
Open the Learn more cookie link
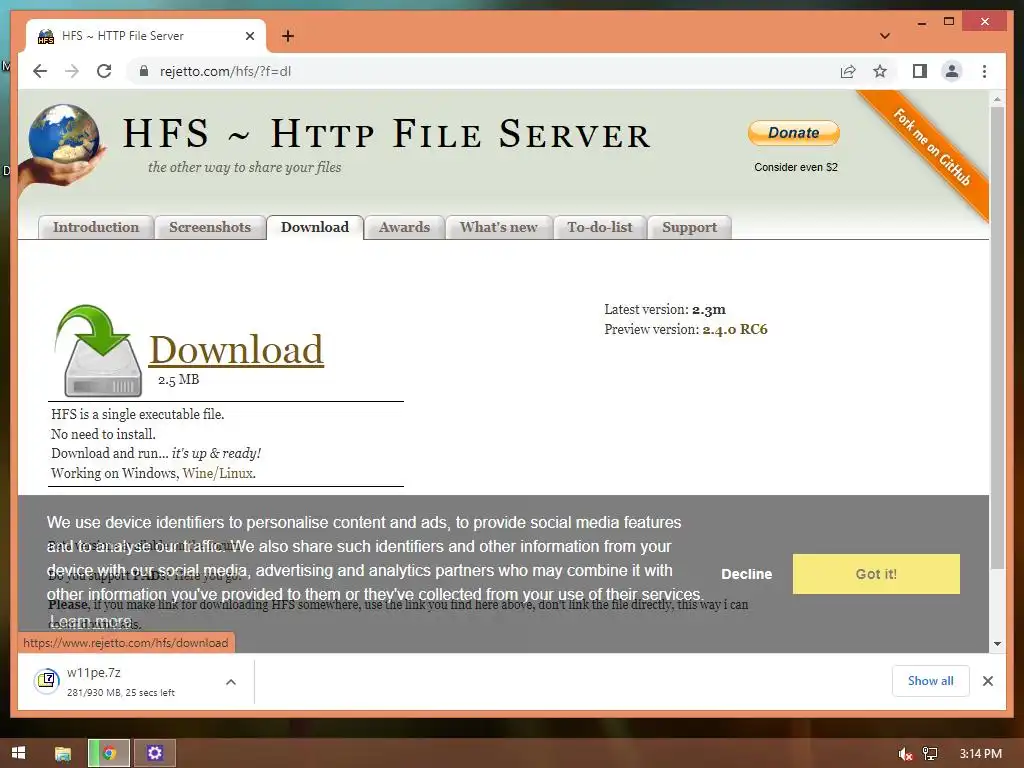pyautogui.click(x=91, y=620)
